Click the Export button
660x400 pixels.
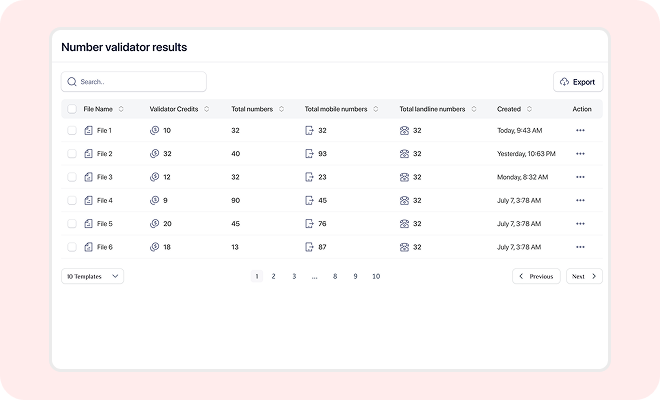click(x=578, y=82)
